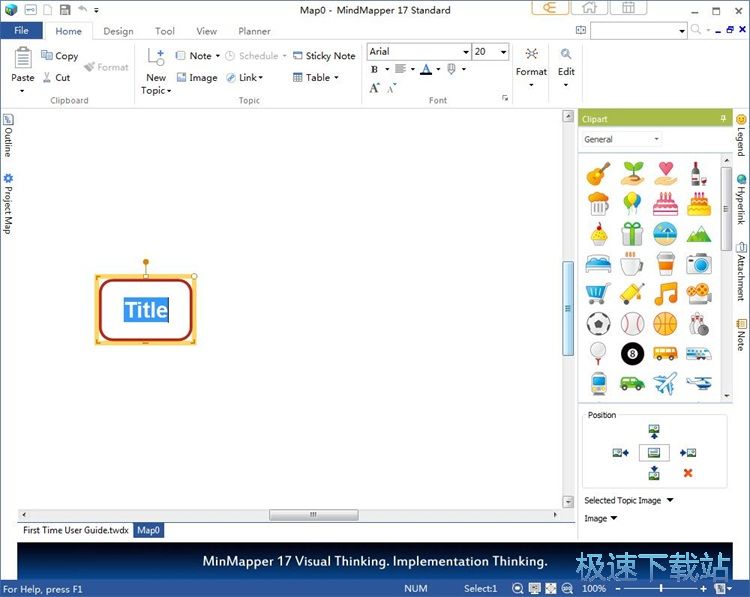750x597 pixels.
Task: Click the zoom out minus button
Action: [x=618, y=588]
